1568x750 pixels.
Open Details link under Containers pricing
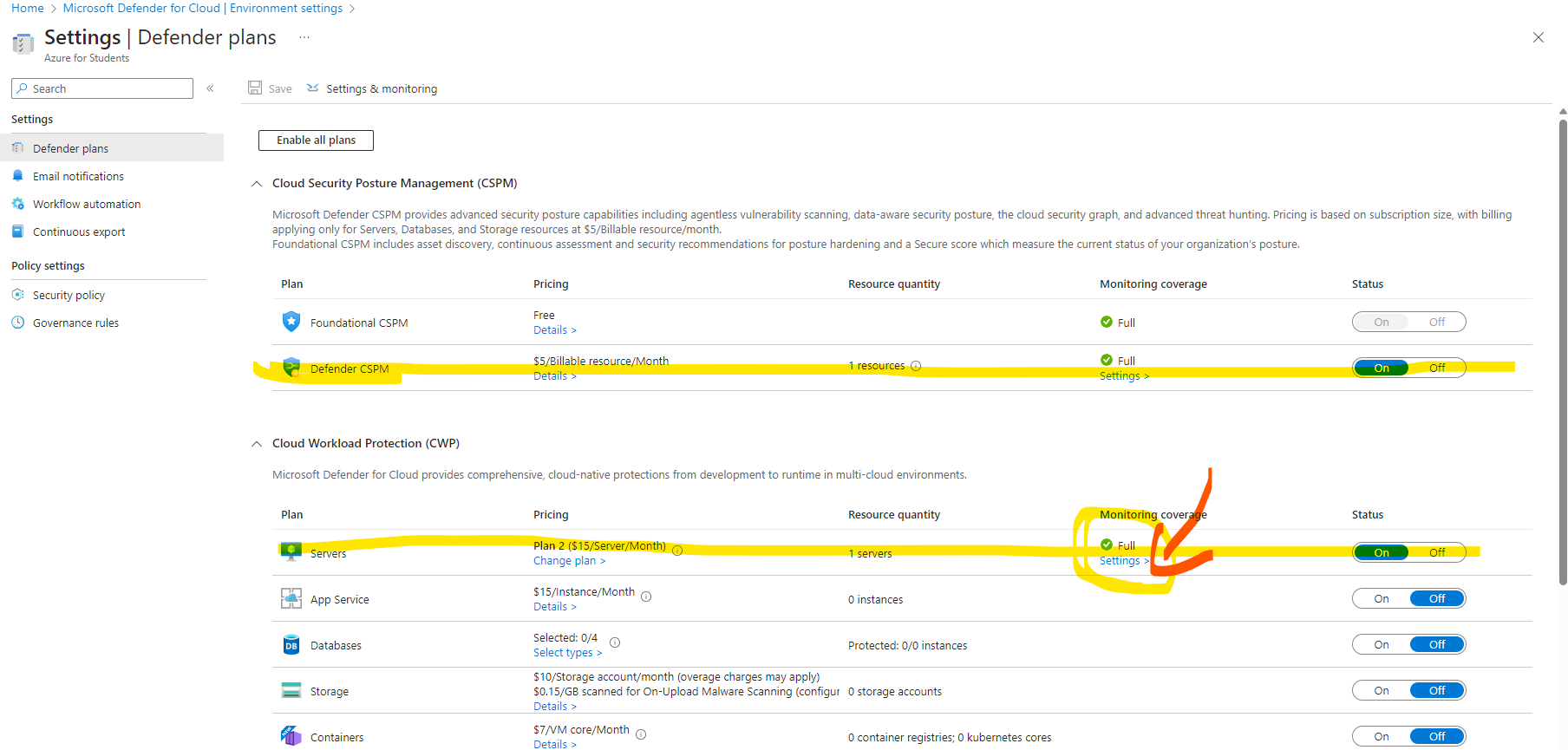click(x=554, y=744)
